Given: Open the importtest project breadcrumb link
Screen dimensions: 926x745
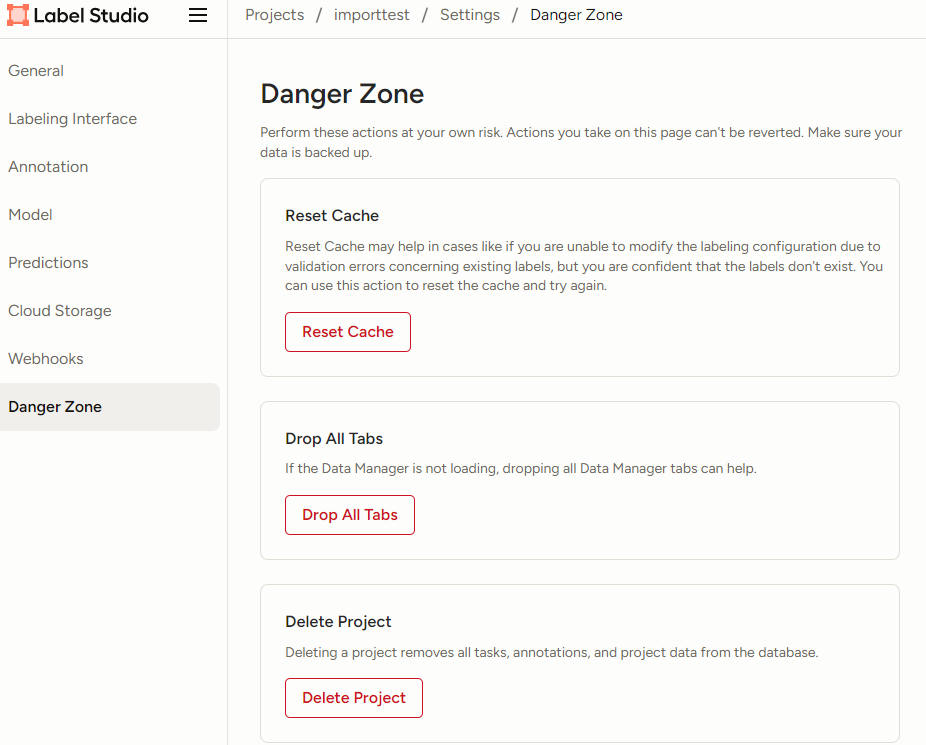Looking at the screenshot, I should (372, 15).
